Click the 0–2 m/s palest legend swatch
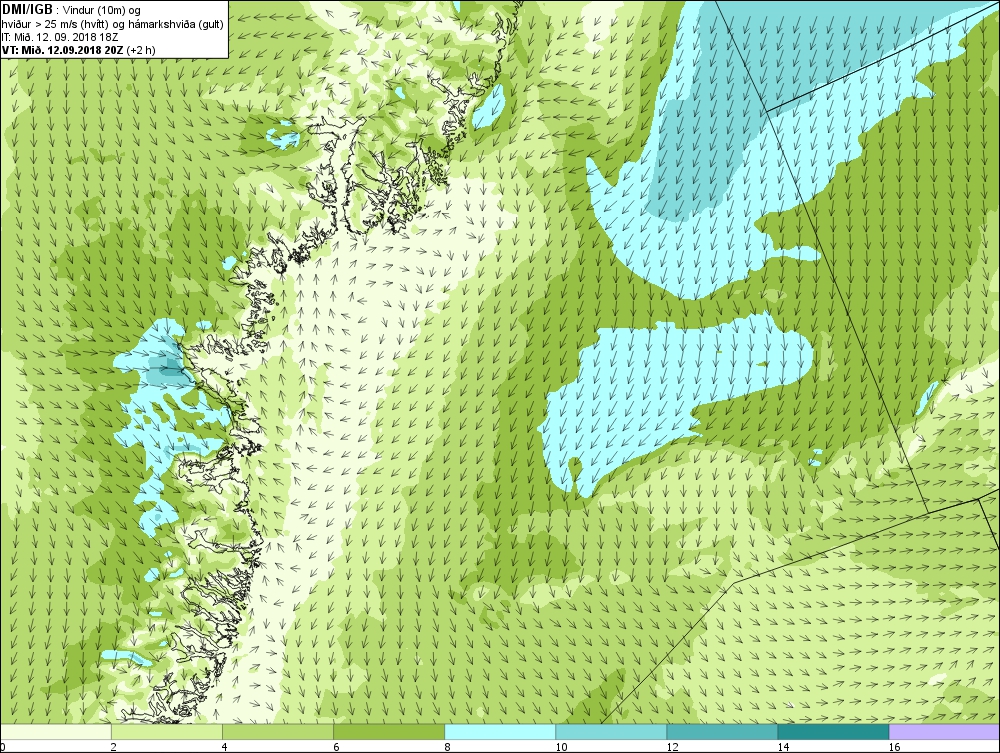 (x=56, y=731)
